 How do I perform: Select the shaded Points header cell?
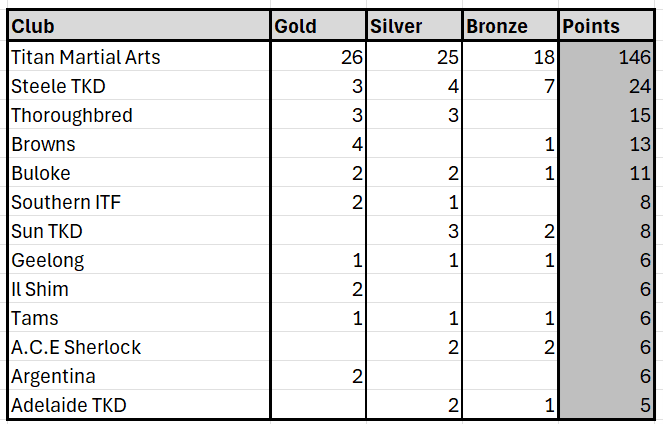pyautogui.click(x=608, y=27)
